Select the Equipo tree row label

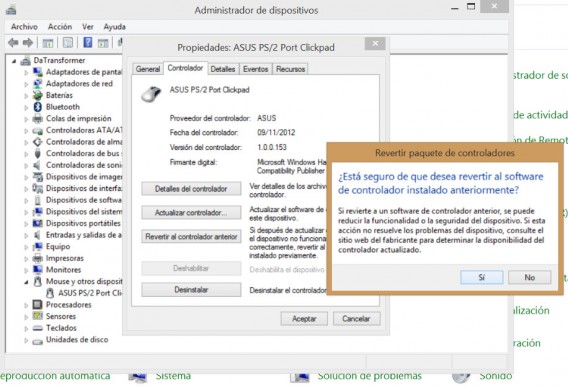point(58,247)
